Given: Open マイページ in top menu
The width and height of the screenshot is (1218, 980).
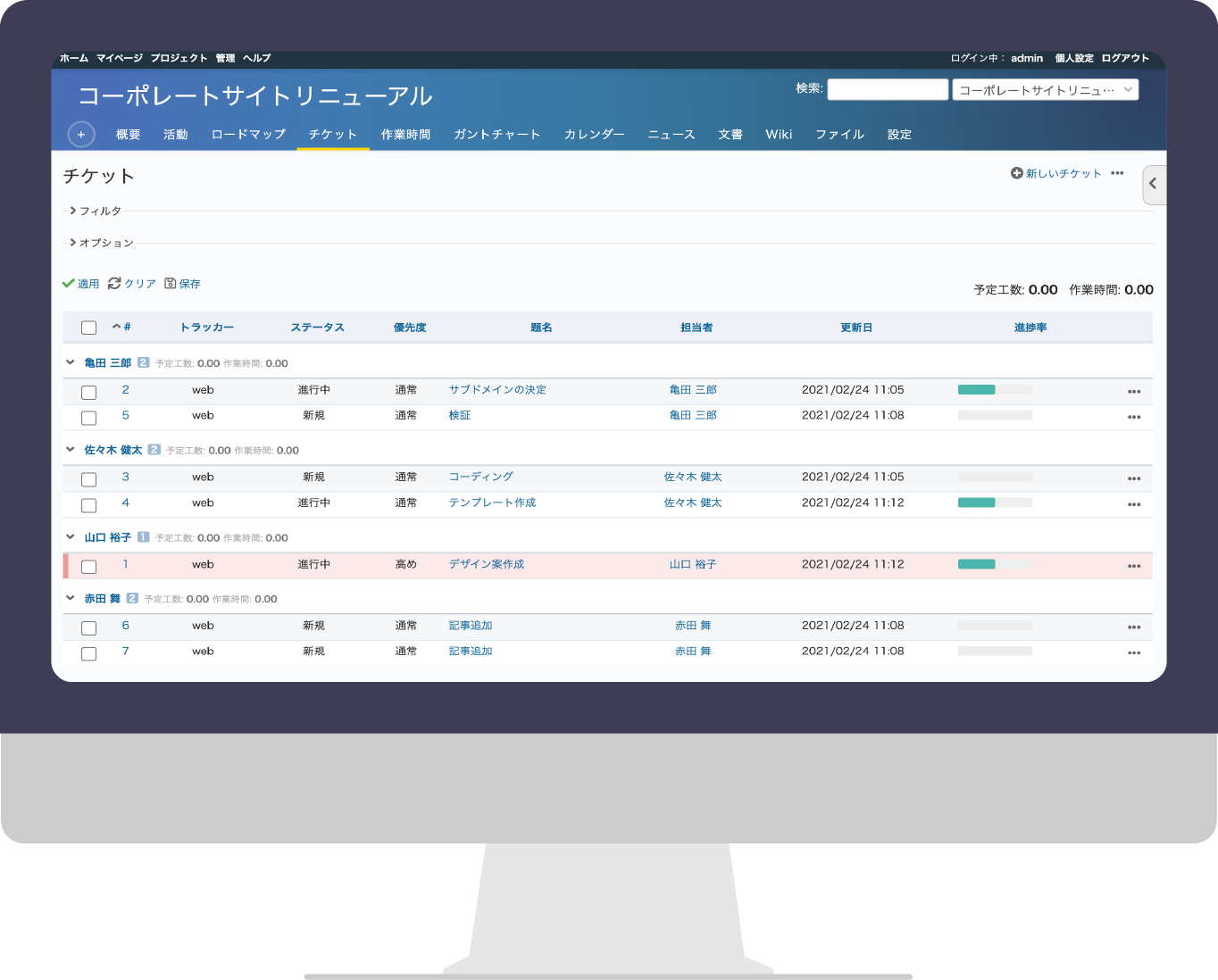Looking at the screenshot, I should click(120, 58).
